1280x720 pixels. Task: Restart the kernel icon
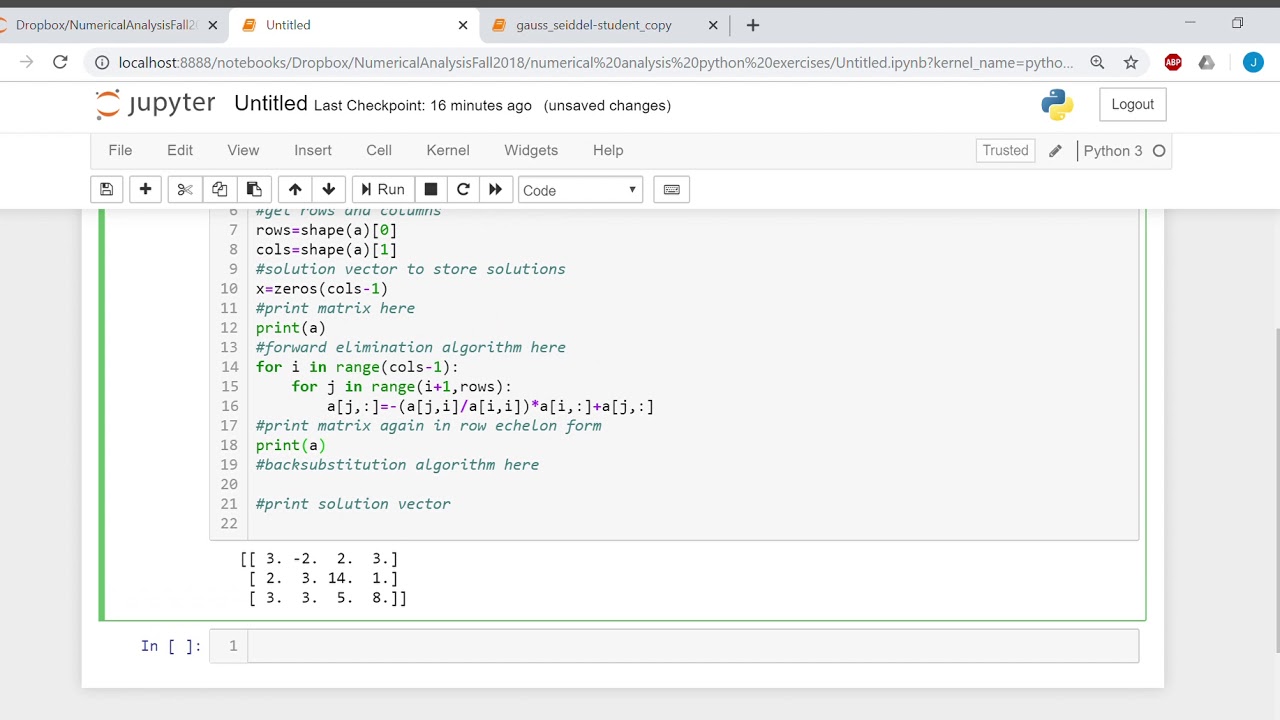[x=463, y=190]
